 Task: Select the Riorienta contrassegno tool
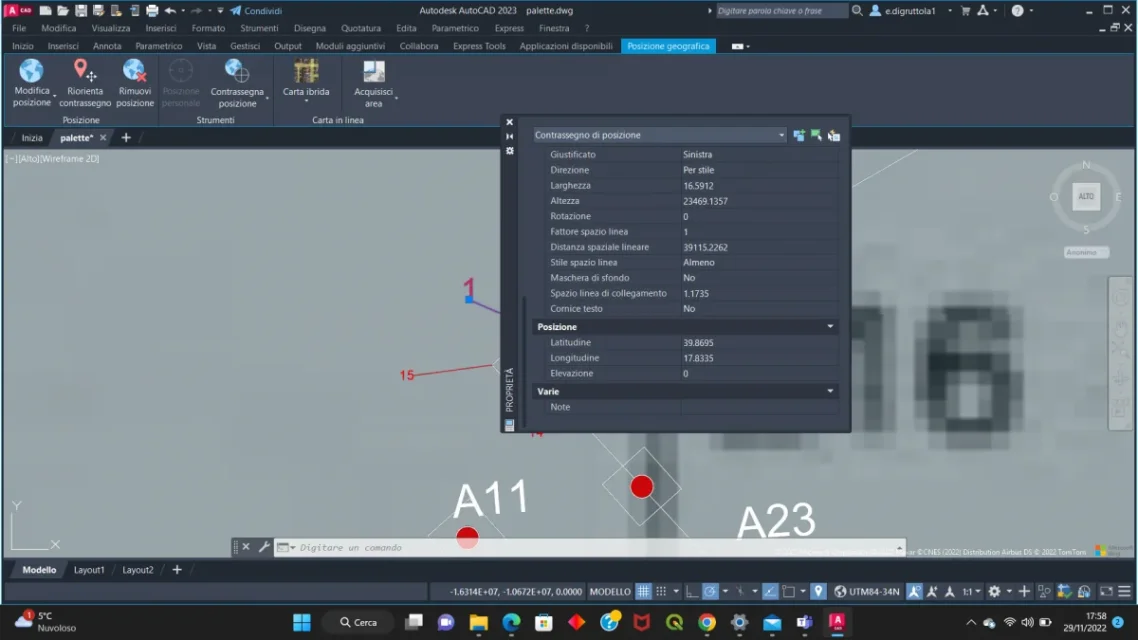pyautogui.click(x=85, y=71)
